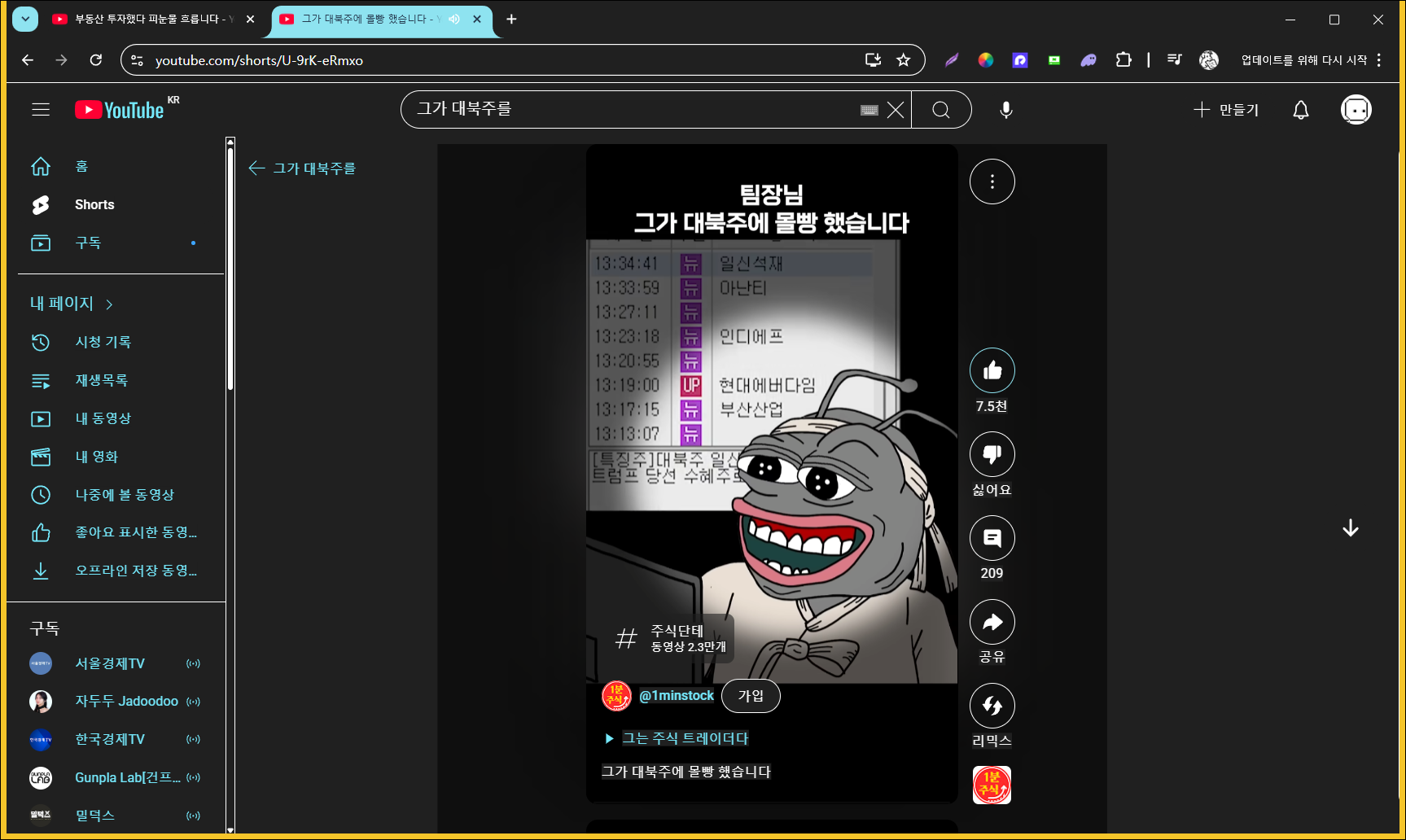Expand the 내 페이지 section chevron

(x=109, y=304)
